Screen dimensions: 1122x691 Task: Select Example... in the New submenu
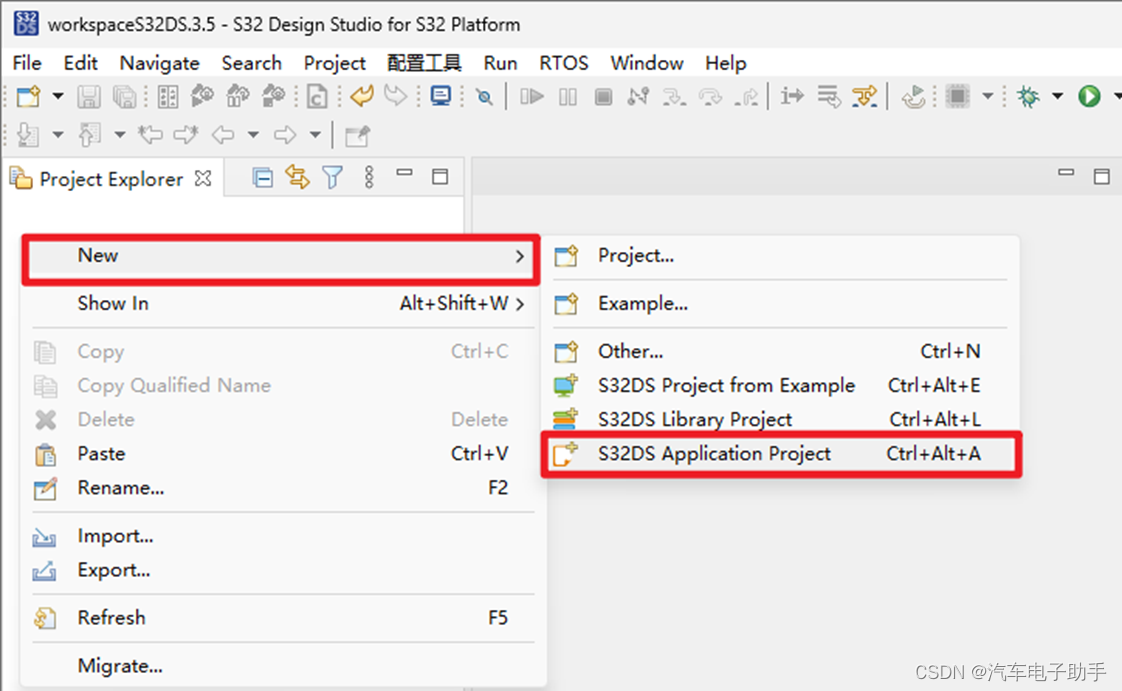click(781, 303)
